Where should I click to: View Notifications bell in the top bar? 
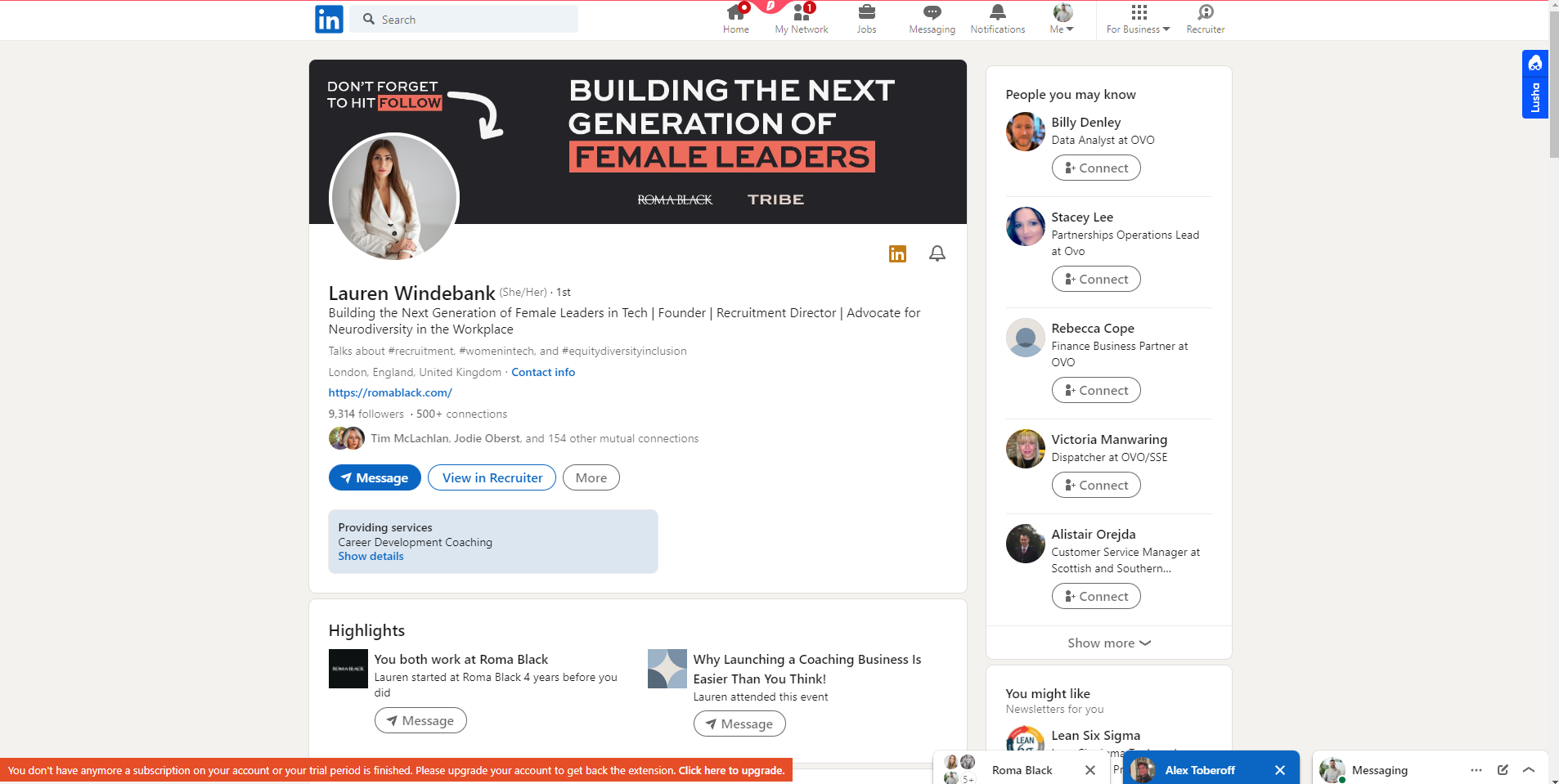[x=998, y=20]
